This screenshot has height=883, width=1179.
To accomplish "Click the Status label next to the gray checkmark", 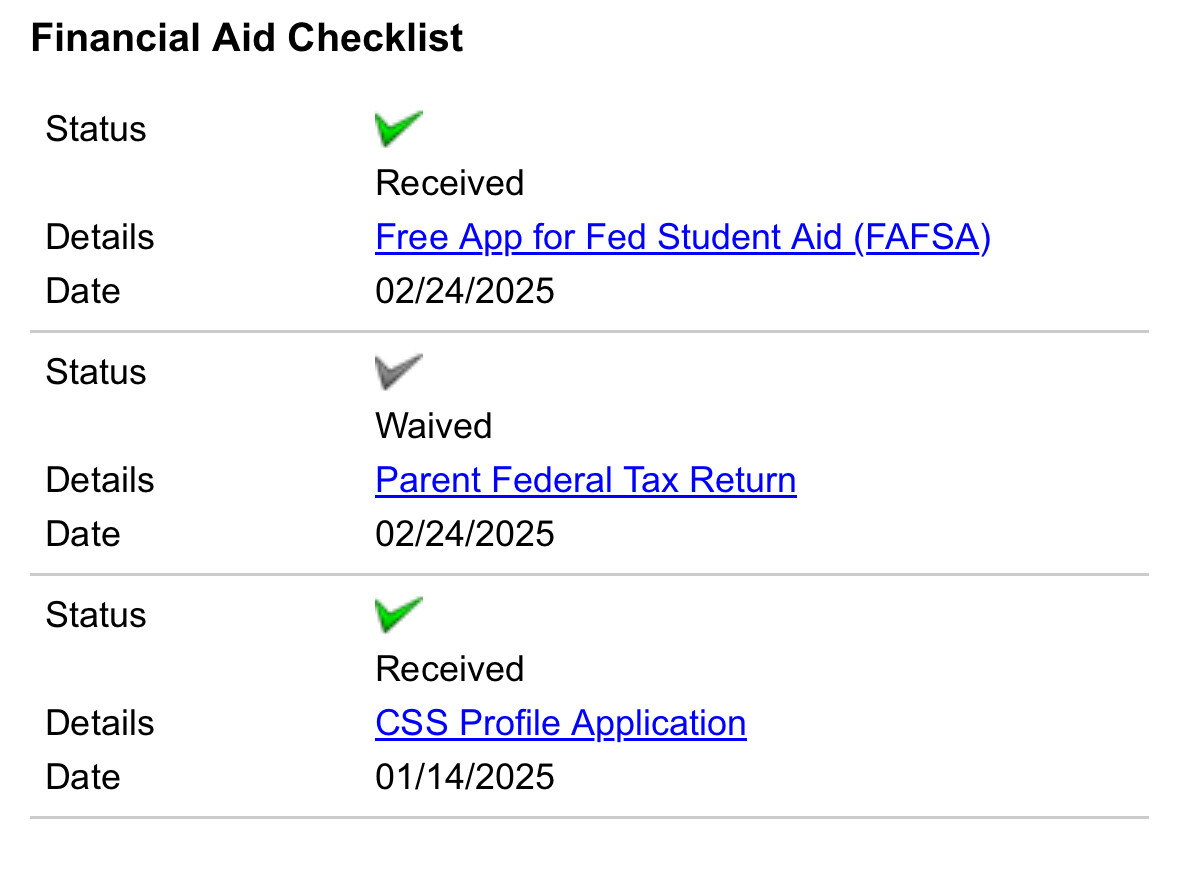I will pos(95,372).
